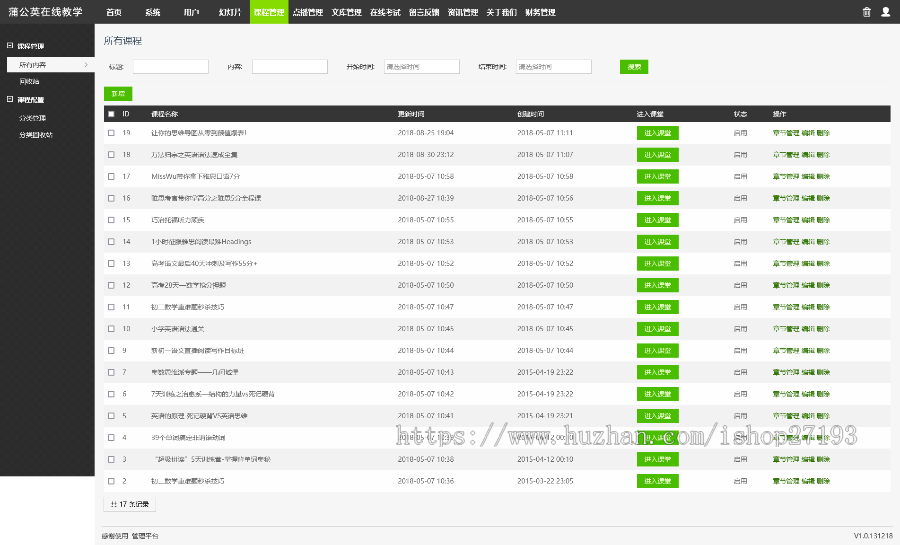Click the MissWu course name in row 17

coord(196,176)
